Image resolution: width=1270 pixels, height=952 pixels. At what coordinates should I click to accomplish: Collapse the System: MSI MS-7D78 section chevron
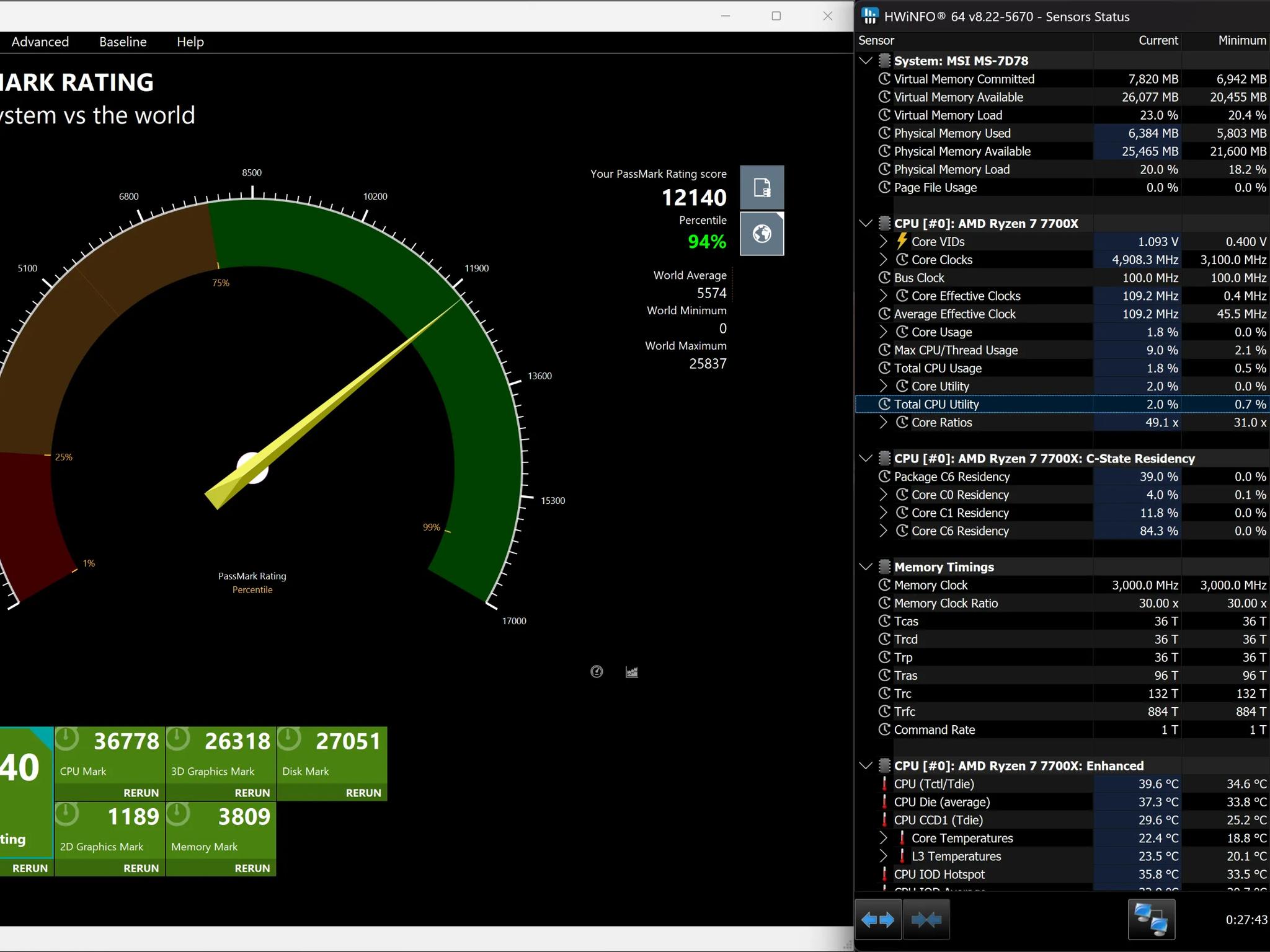click(866, 61)
